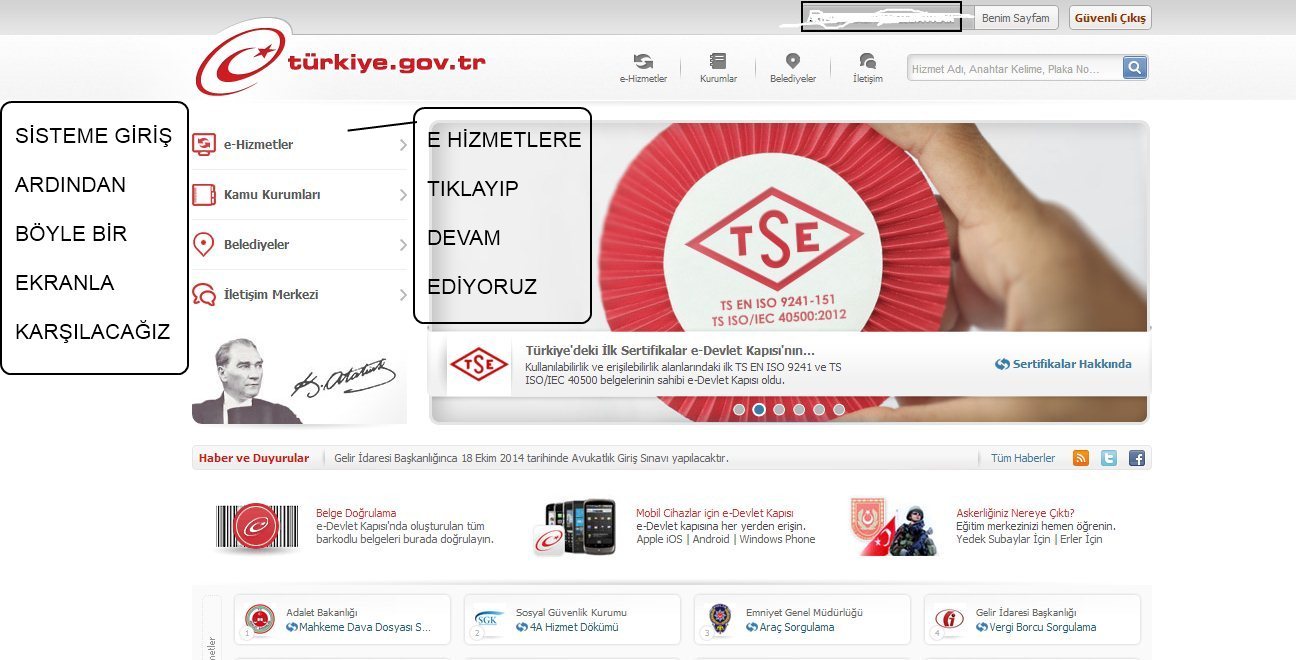Select the first carousel slide dot
This screenshot has width=1296, height=660.
tap(739, 409)
